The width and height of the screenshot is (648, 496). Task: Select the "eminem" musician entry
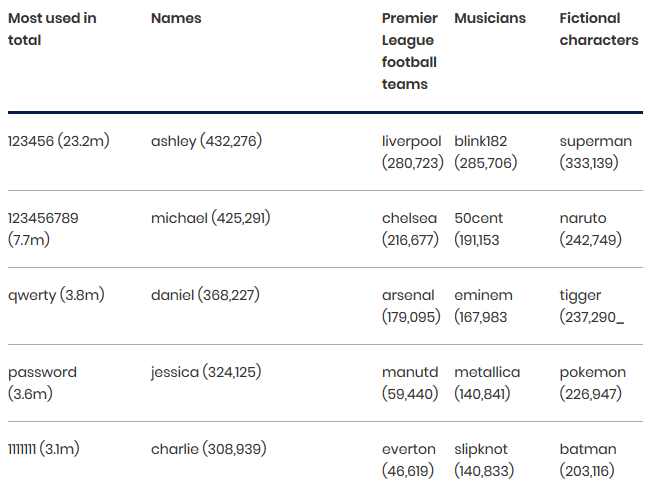484,306
